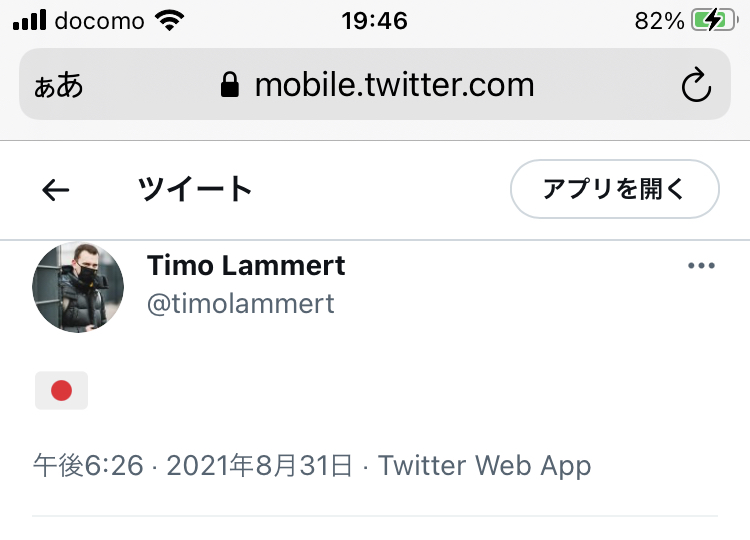Open Timo Lammert's profile picture

pos(78,287)
